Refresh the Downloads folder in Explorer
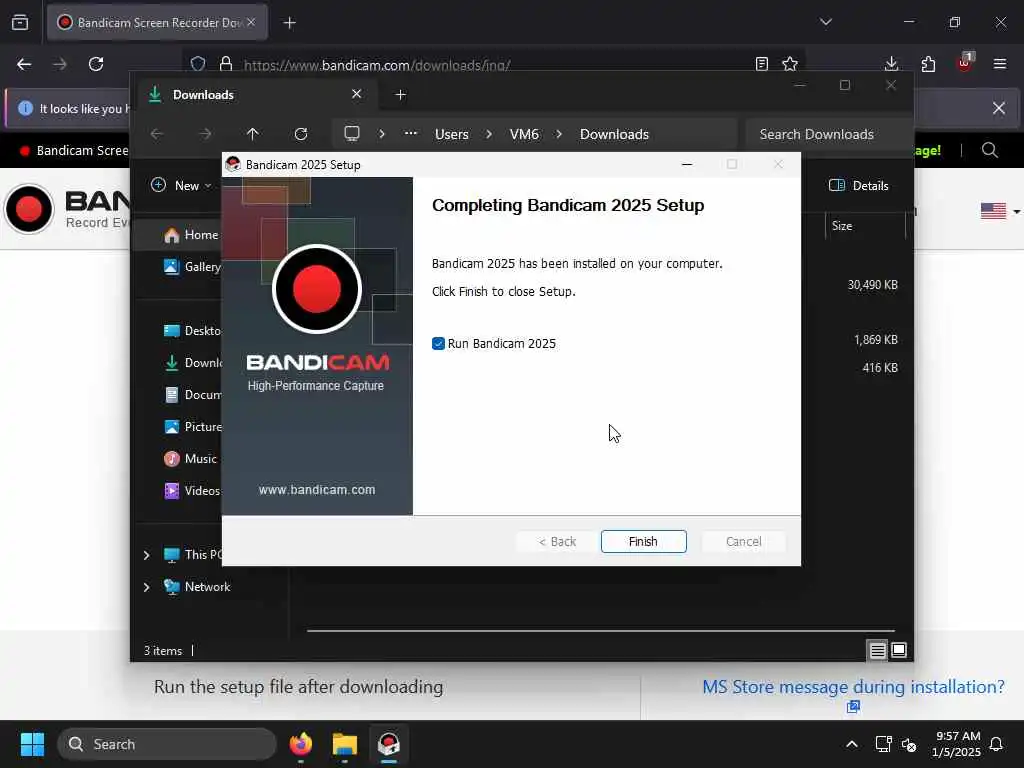Viewport: 1024px width, 768px height. point(300,134)
